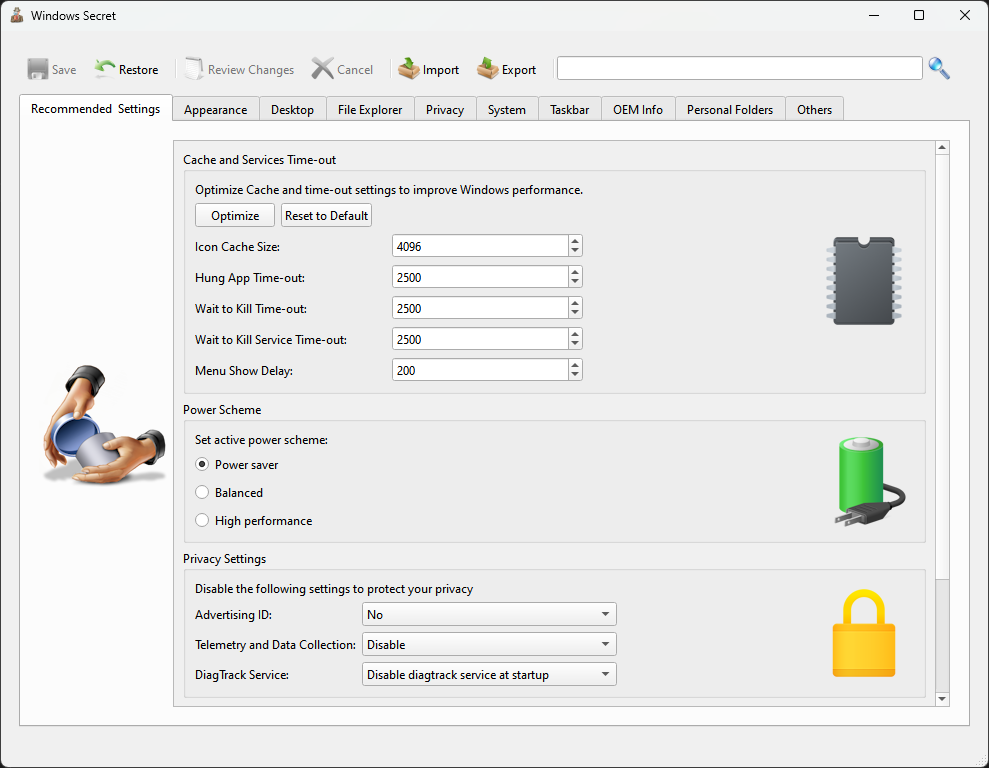989x768 pixels.
Task: Click the Wait to Kill Time-out field
Action: click(x=480, y=308)
